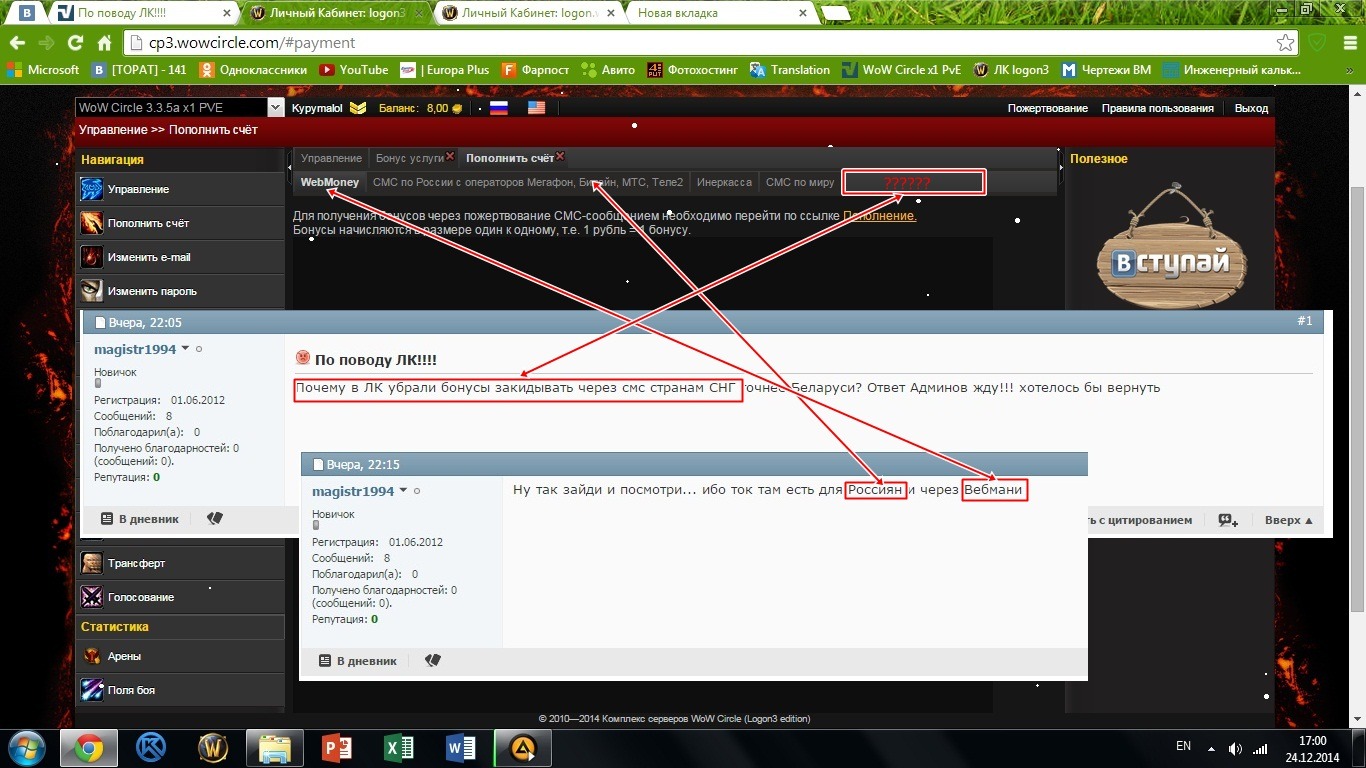Switch to the СМС по миру tab
Image resolution: width=1366 pixels, height=768 pixels.
(x=799, y=183)
